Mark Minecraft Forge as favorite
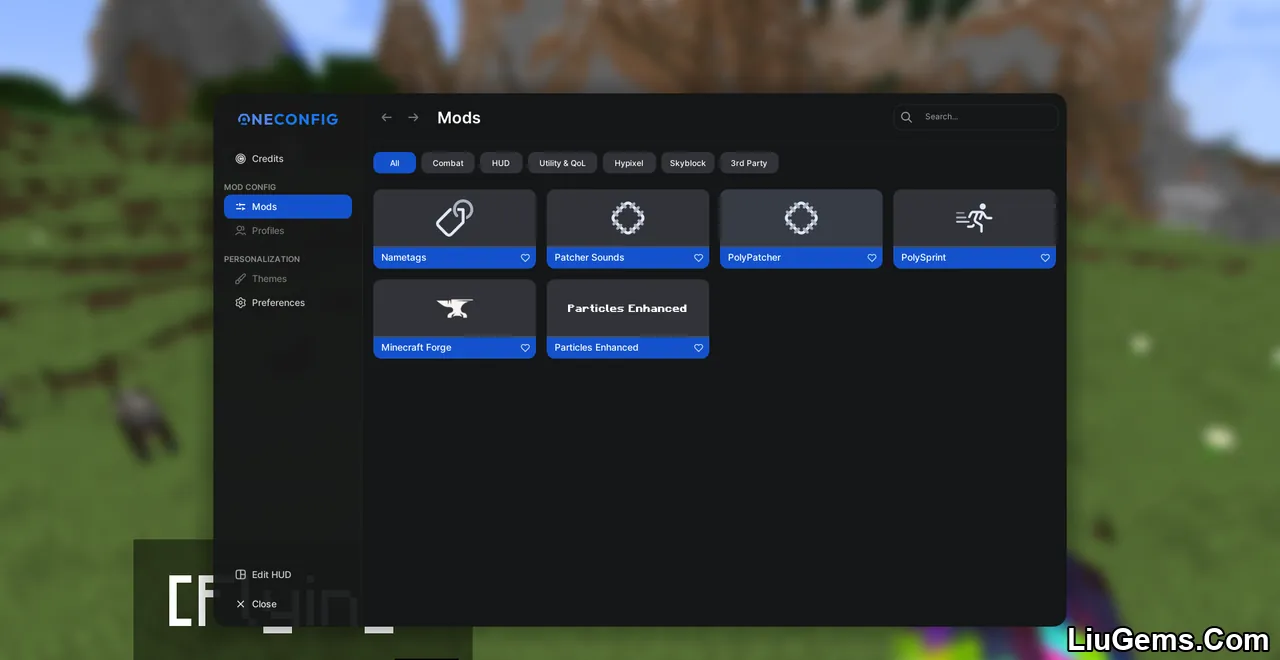Image resolution: width=1280 pixels, height=660 pixels. coord(525,348)
